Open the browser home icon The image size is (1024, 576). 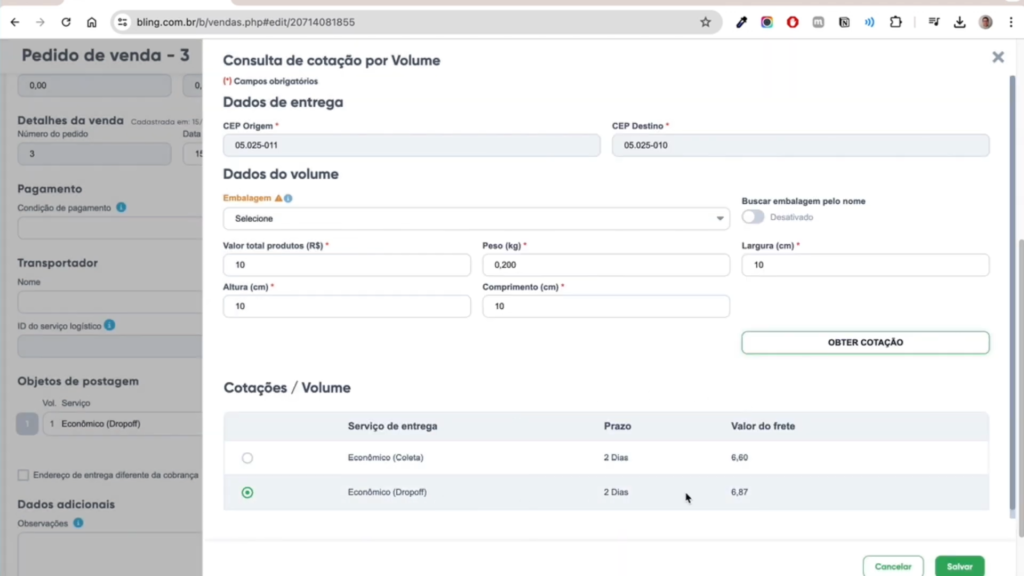pos(91,22)
